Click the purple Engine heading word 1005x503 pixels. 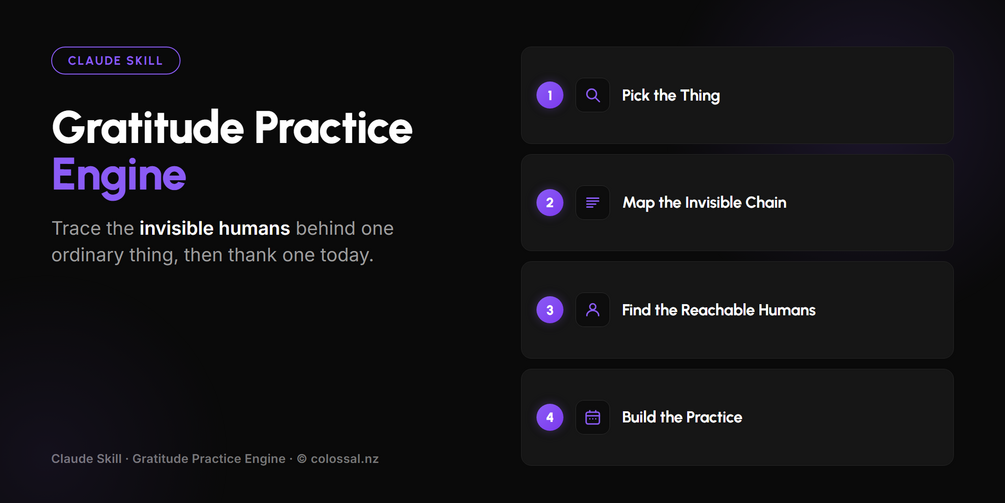[x=119, y=175]
